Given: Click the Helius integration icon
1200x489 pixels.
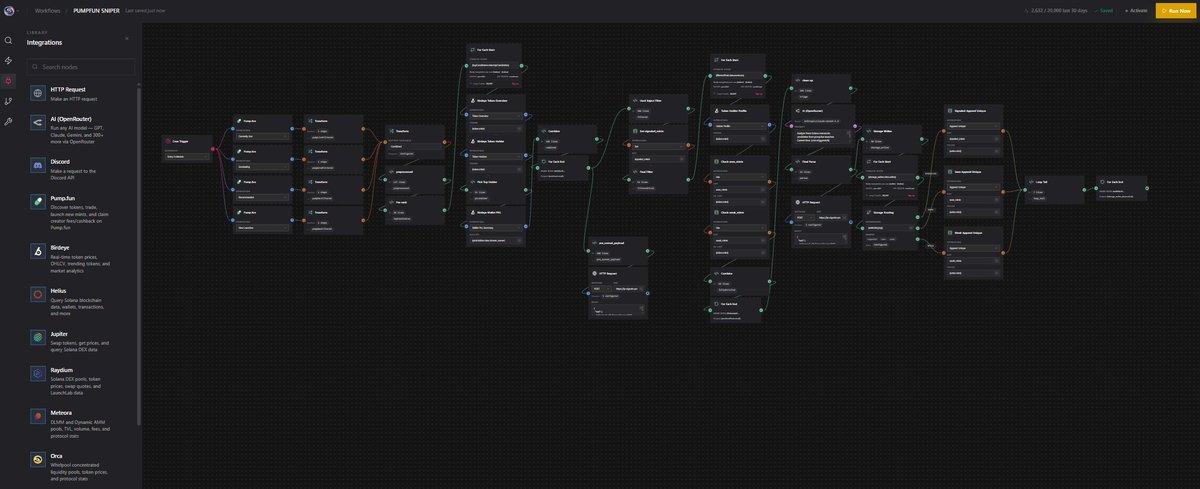Looking at the screenshot, I should 38,294.
